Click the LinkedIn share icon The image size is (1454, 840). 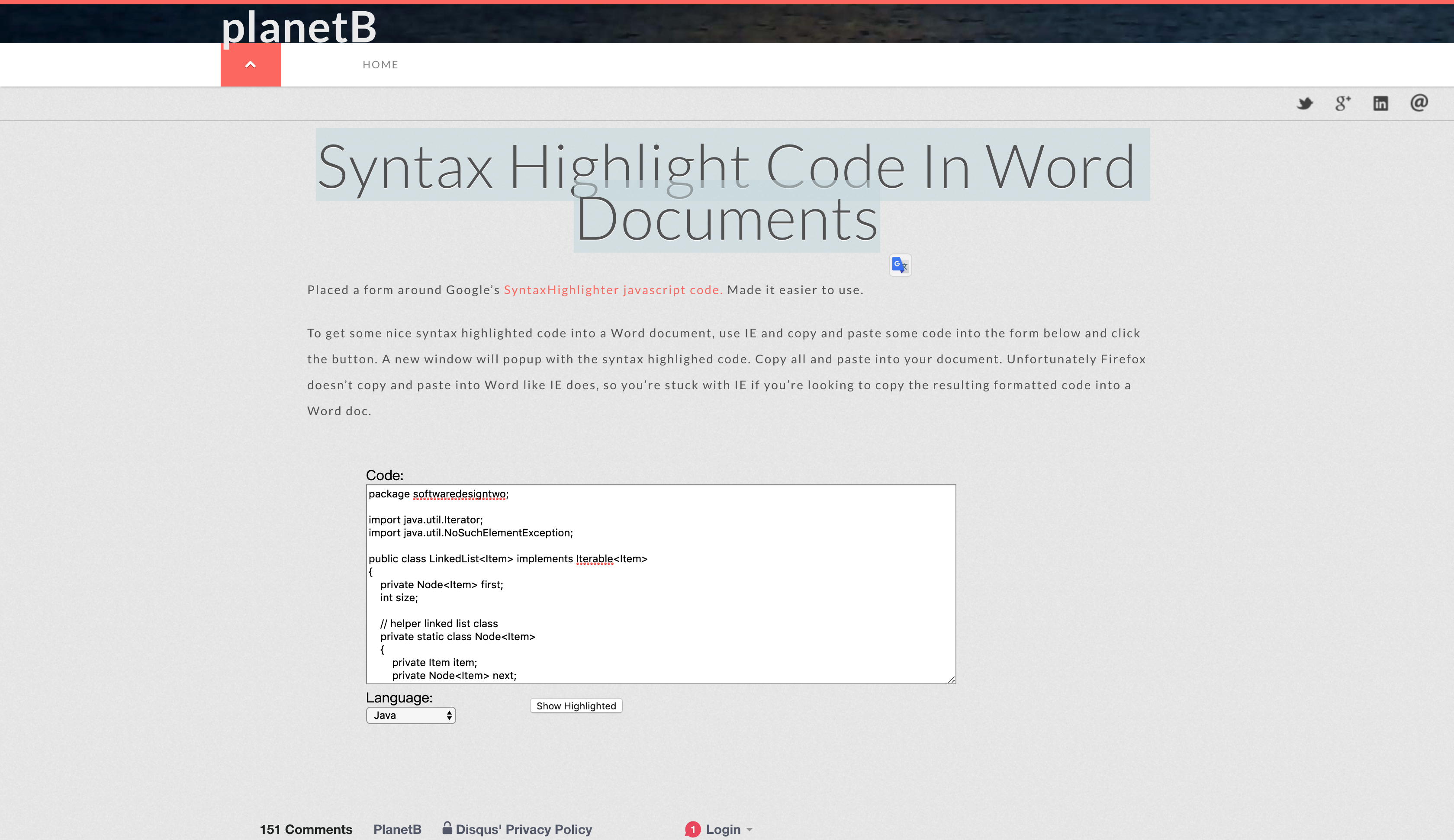(x=1380, y=103)
